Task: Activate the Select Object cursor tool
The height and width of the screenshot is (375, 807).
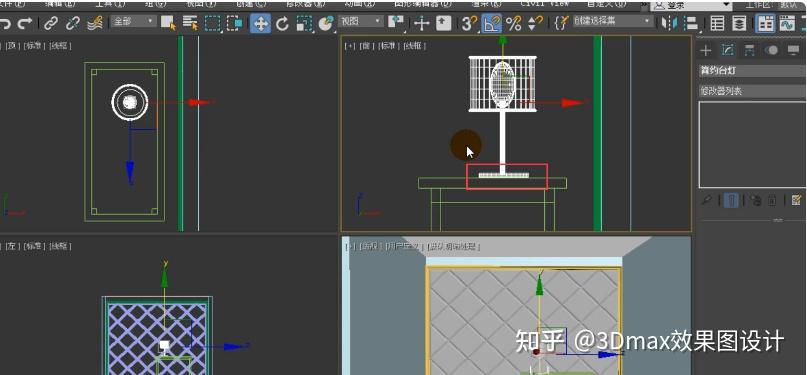Action: 168,23
